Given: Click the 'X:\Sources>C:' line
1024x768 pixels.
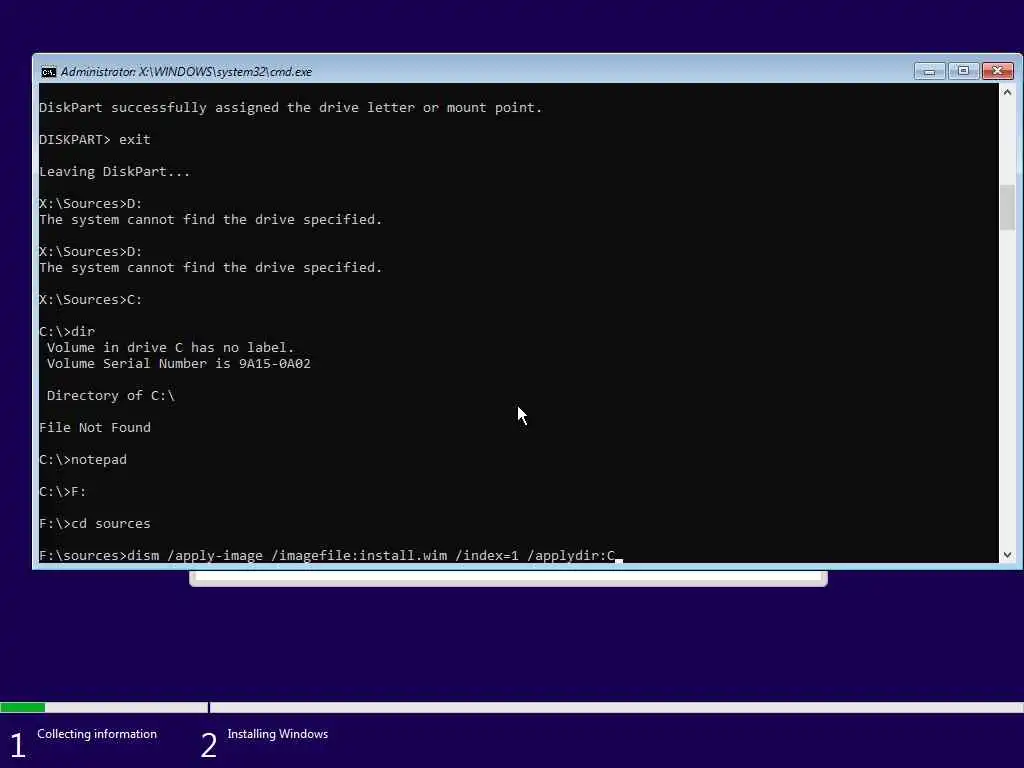Looking at the screenshot, I should tap(91, 300).
